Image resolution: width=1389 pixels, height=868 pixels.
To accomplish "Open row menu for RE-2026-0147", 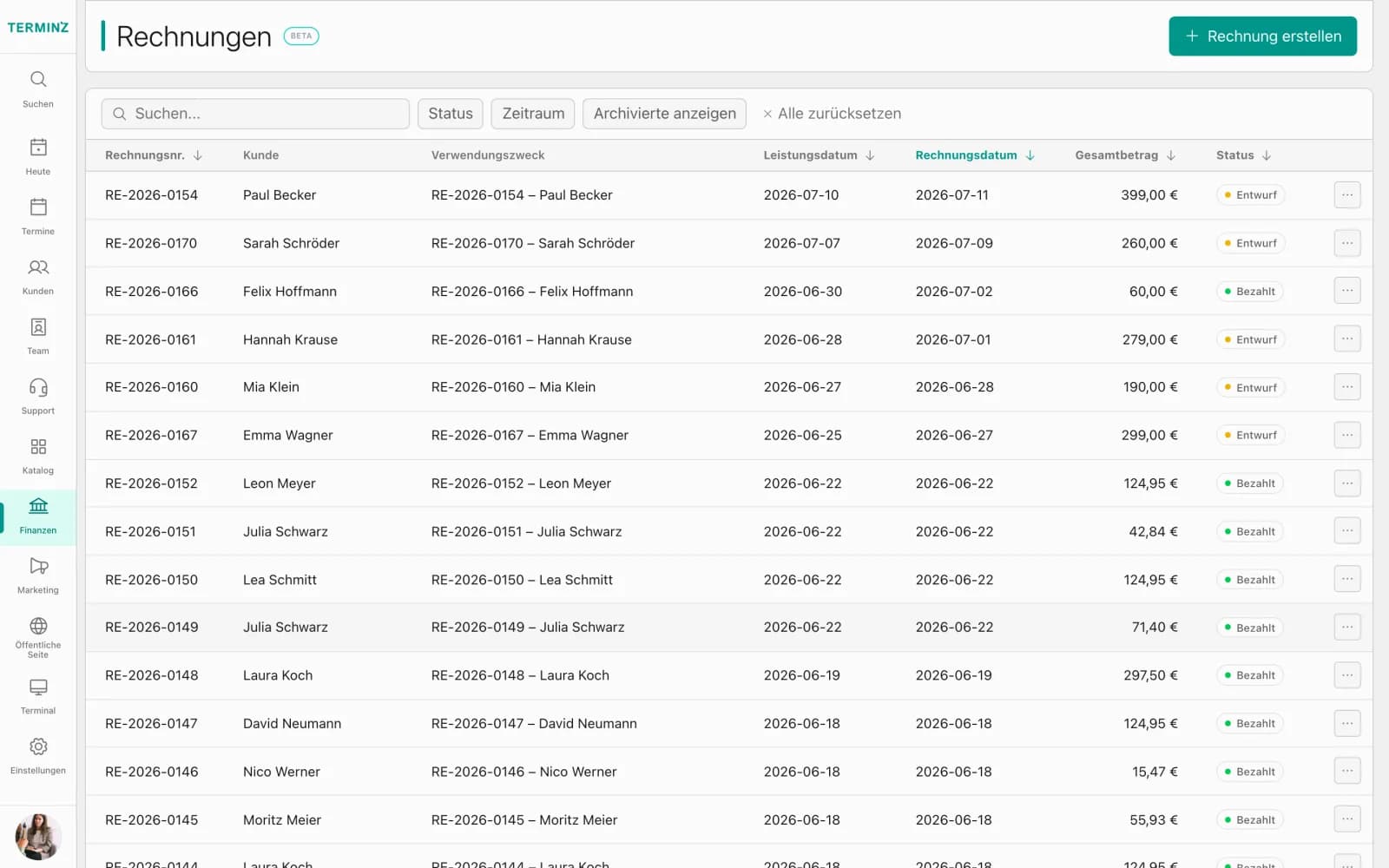I will [x=1347, y=723].
